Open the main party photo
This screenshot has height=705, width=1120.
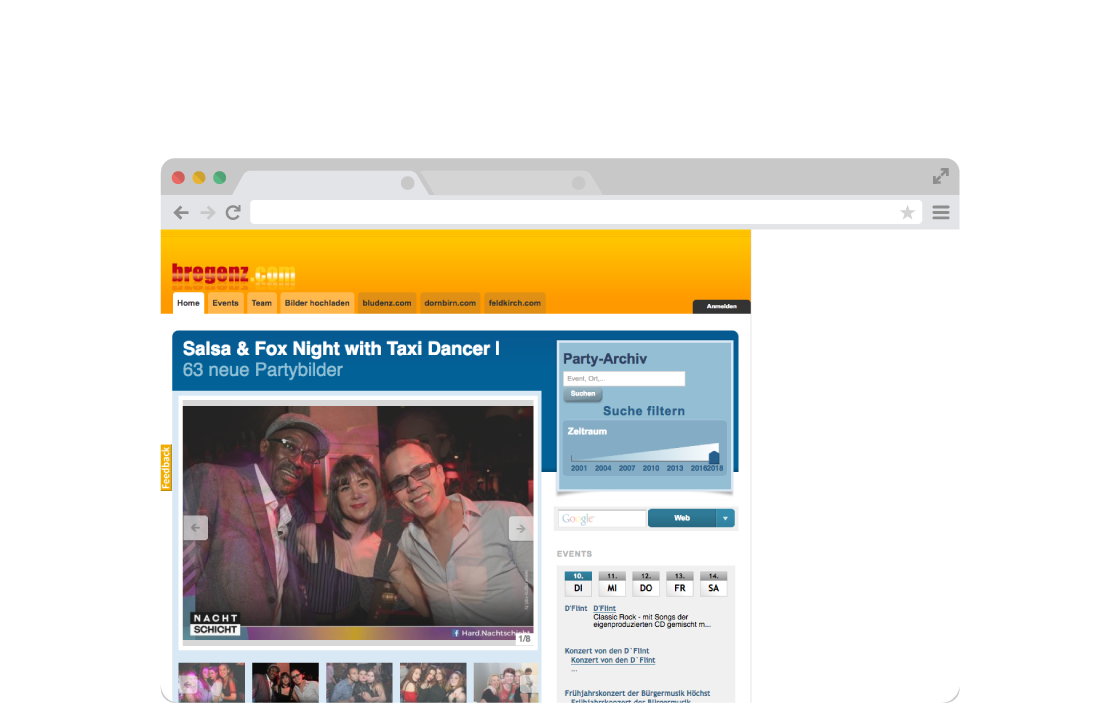pyautogui.click(x=358, y=521)
